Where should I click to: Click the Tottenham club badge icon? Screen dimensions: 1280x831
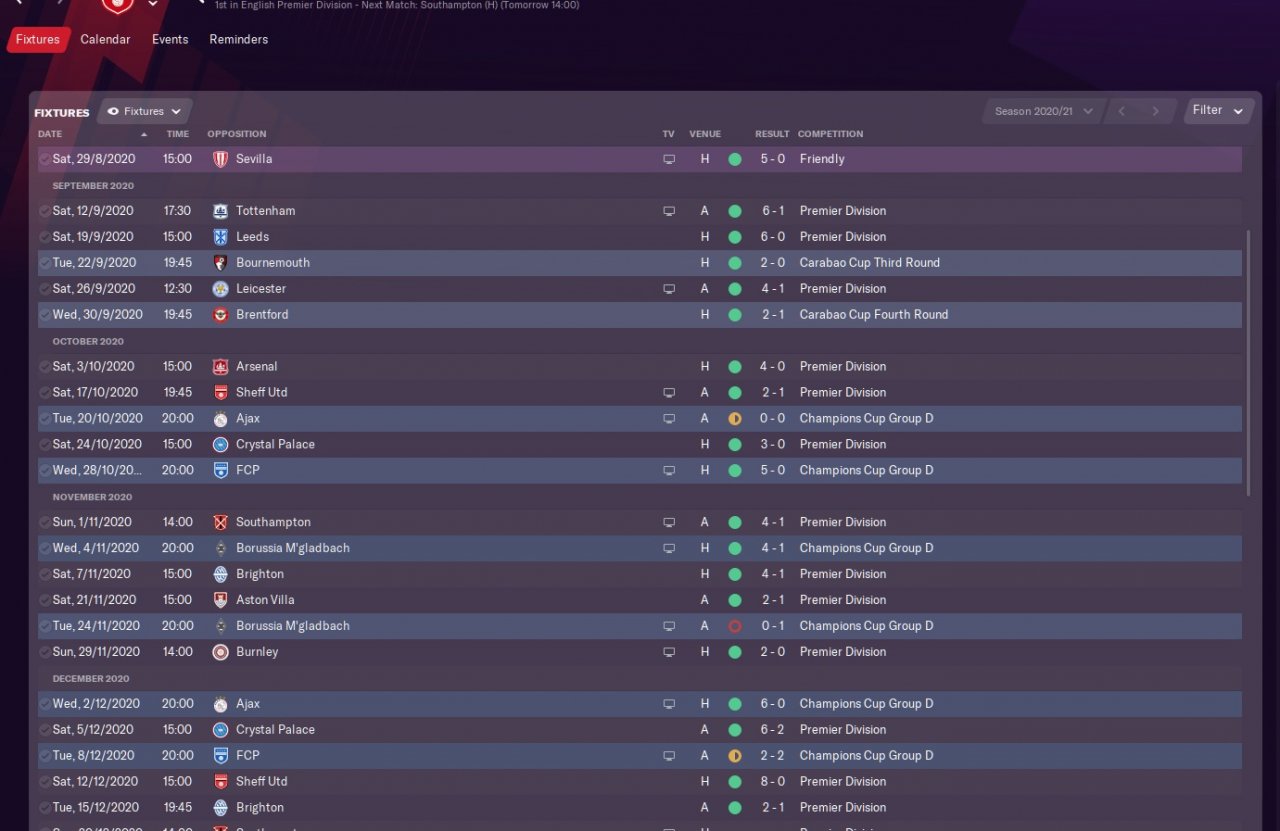tap(220, 211)
